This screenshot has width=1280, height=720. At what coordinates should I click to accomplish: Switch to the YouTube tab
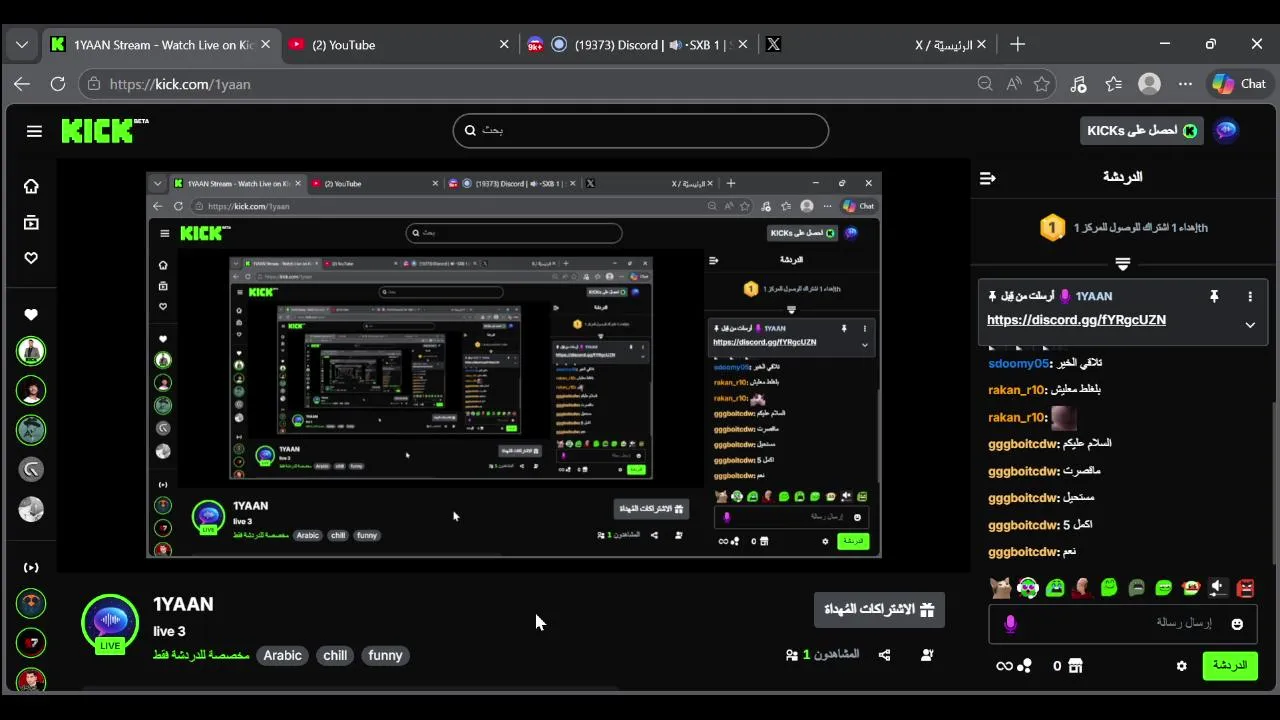click(398, 44)
